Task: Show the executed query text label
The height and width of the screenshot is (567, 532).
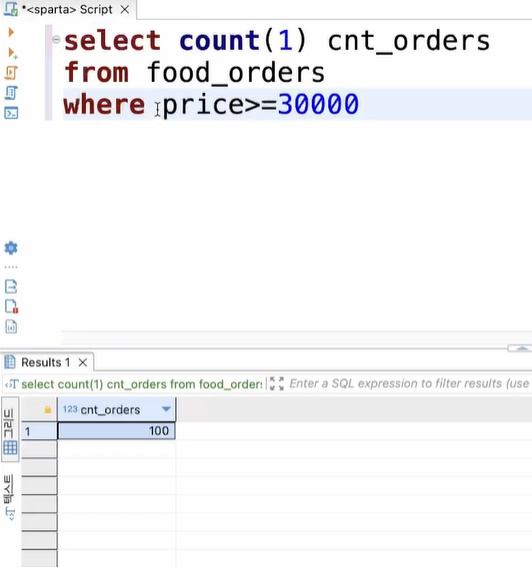Action: (x=141, y=384)
